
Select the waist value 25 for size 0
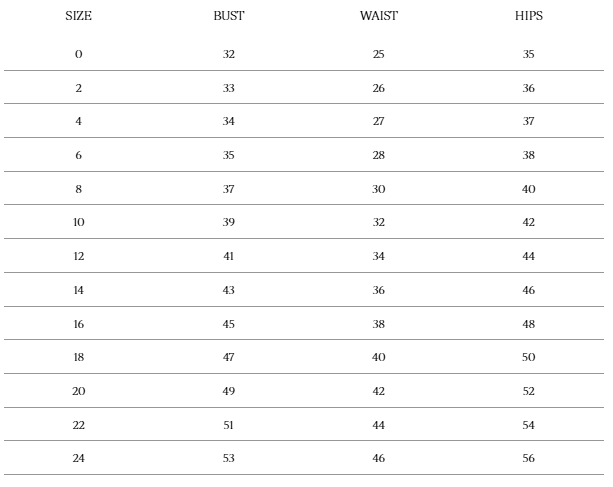378,54
